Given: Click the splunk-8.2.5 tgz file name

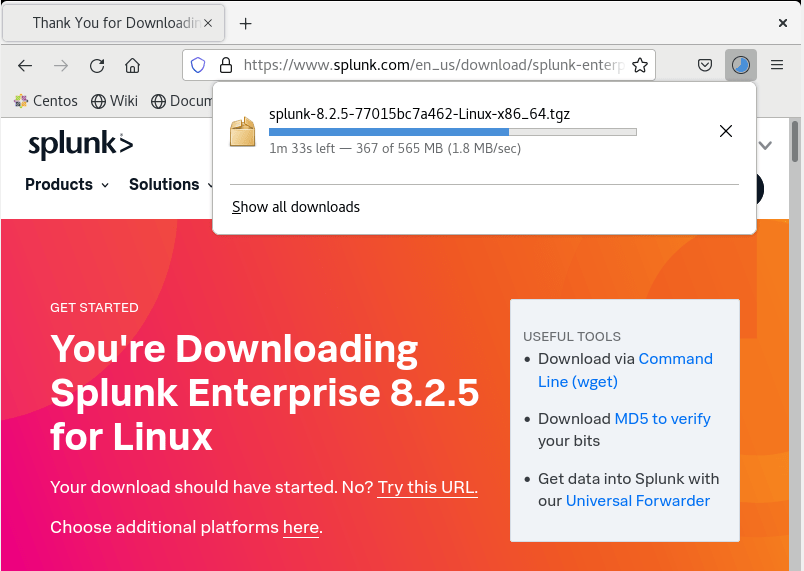Looking at the screenshot, I should [x=419, y=114].
